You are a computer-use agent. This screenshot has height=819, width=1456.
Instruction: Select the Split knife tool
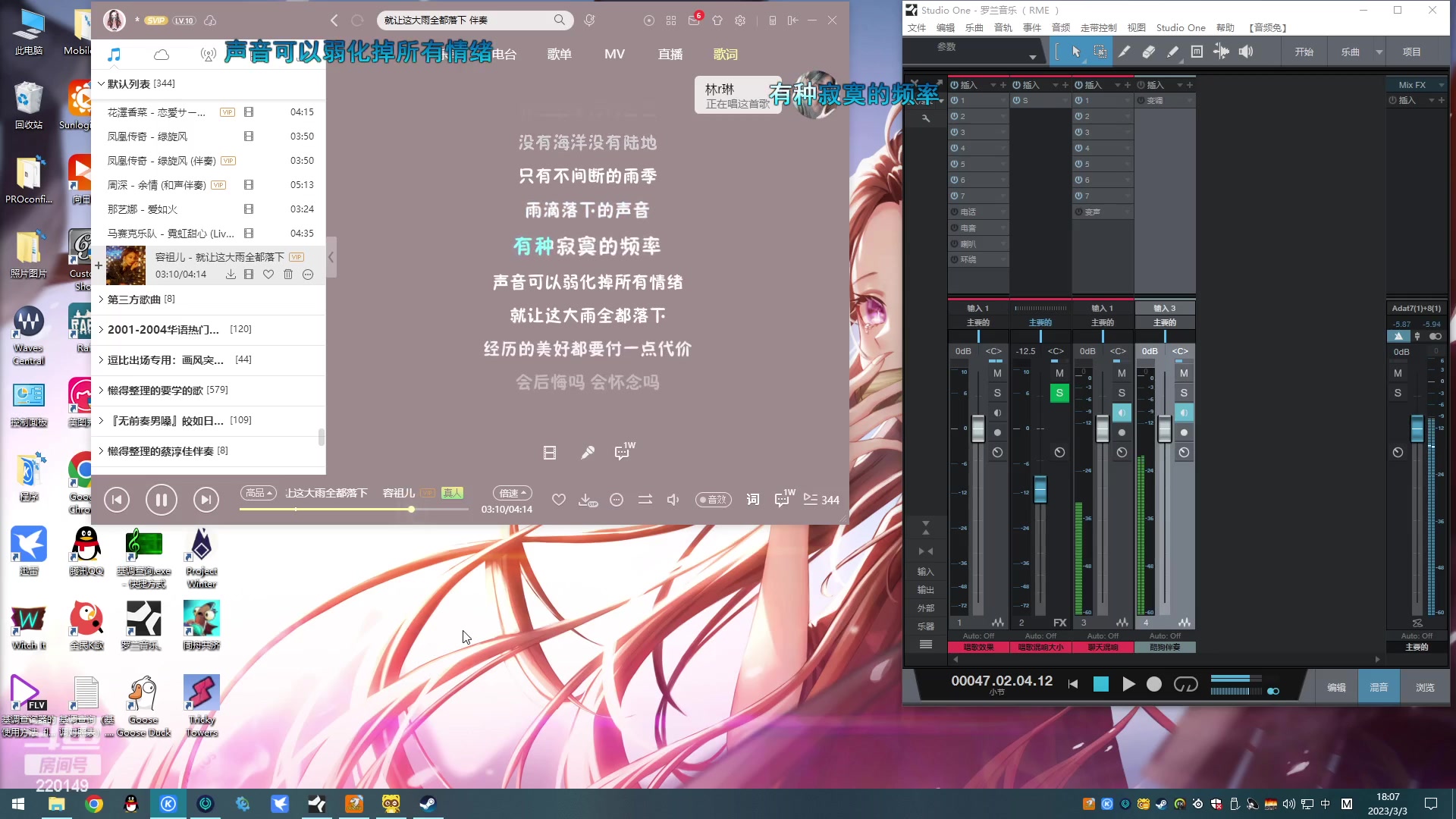(1124, 52)
